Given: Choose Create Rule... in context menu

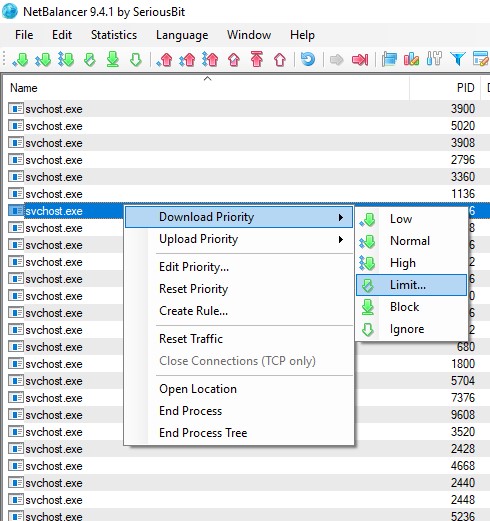Looking at the screenshot, I should pos(239,311).
